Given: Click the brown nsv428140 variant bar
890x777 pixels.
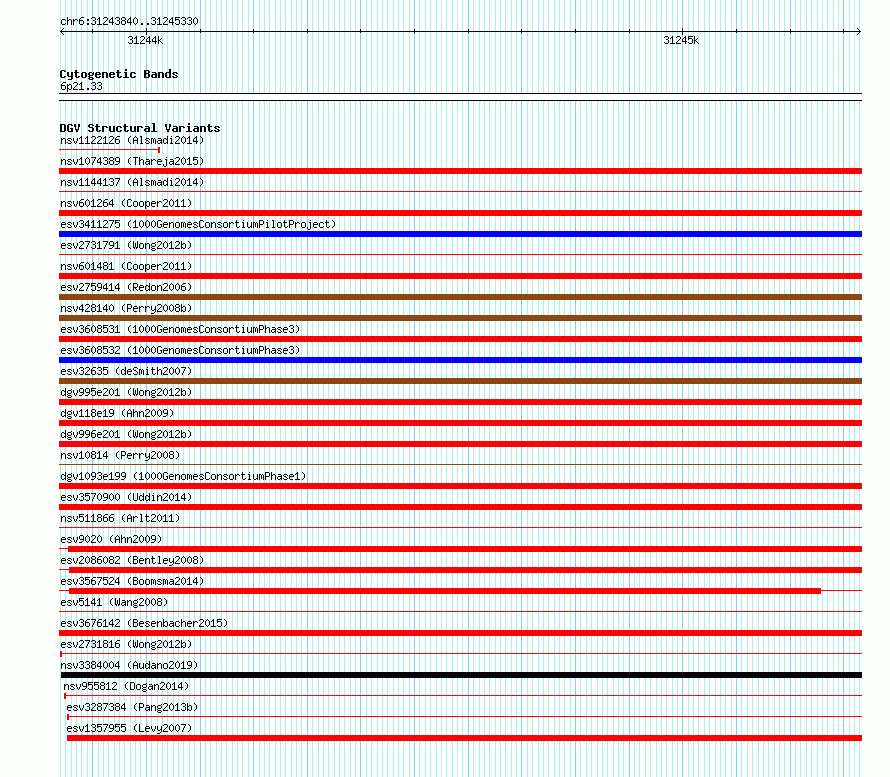Looking at the screenshot, I should point(460,318).
